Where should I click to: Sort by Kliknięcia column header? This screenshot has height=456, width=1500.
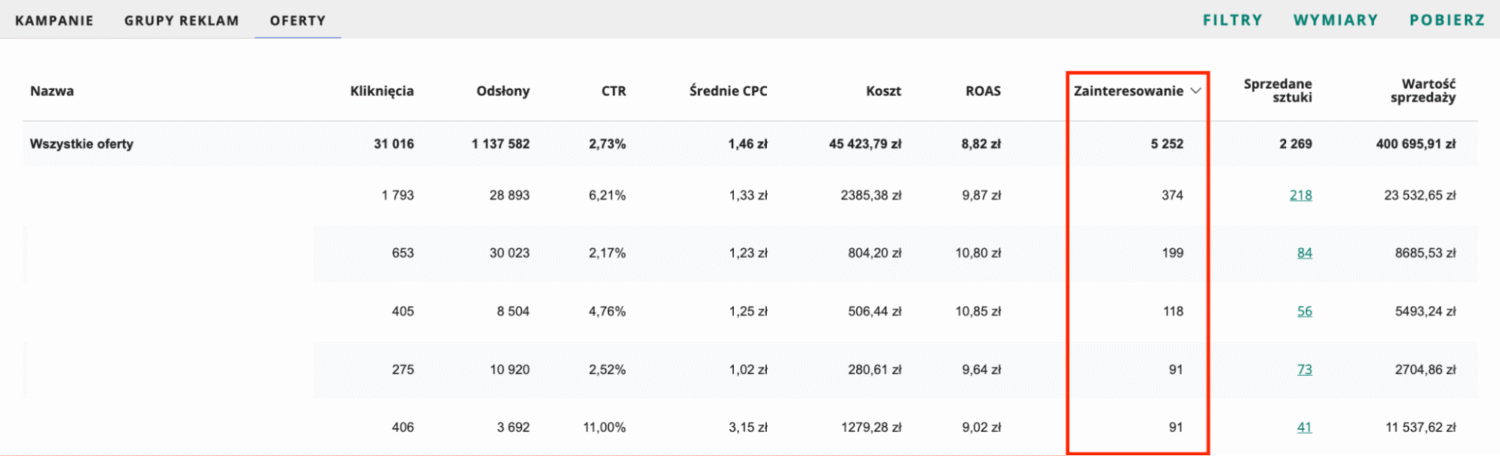coord(382,91)
